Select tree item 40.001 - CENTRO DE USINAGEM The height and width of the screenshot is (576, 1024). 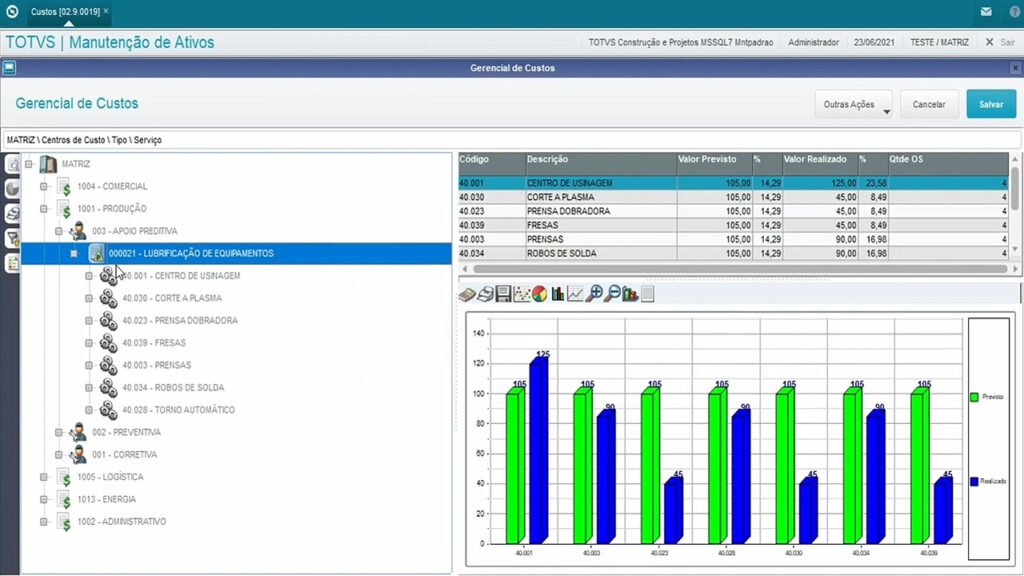click(181, 276)
